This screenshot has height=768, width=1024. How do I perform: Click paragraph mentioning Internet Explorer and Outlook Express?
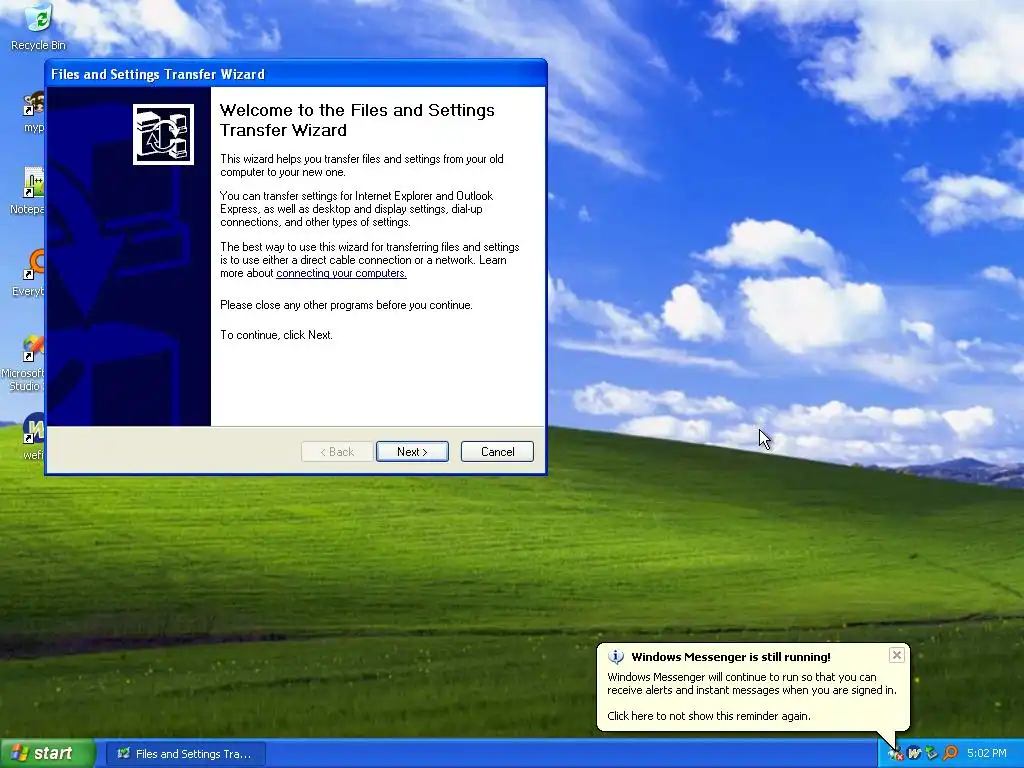point(357,209)
